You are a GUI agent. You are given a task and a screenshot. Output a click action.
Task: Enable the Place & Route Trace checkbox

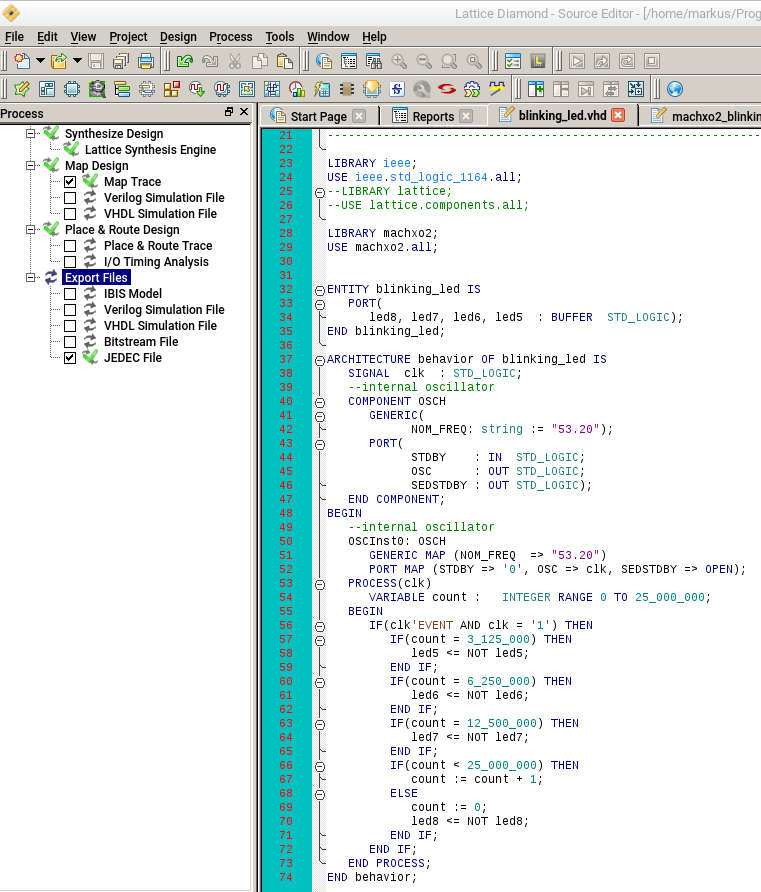click(x=70, y=246)
